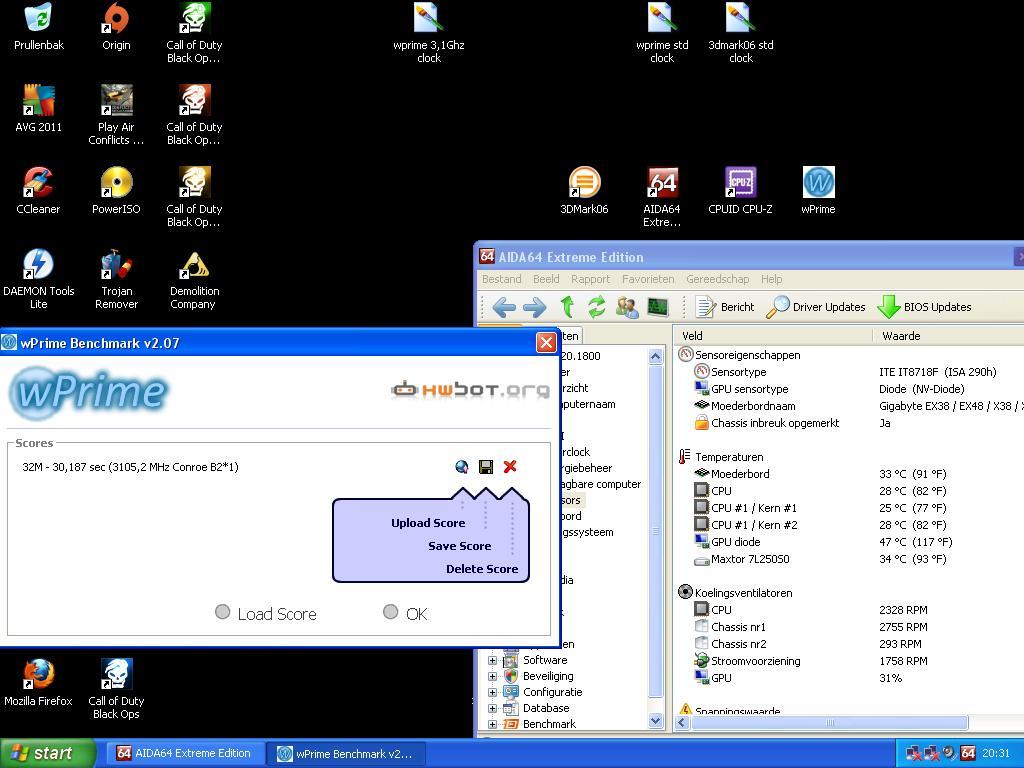Screen dimensions: 1024x768
Task: Expand Benchmark tree node
Action: 492,724
